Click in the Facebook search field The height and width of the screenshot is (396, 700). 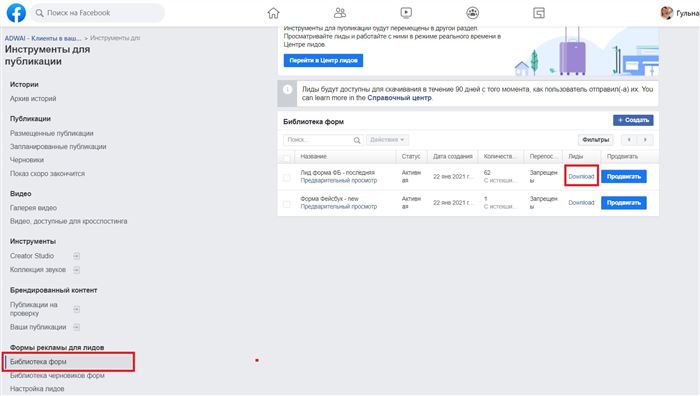pyautogui.click(x=97, y=13)
